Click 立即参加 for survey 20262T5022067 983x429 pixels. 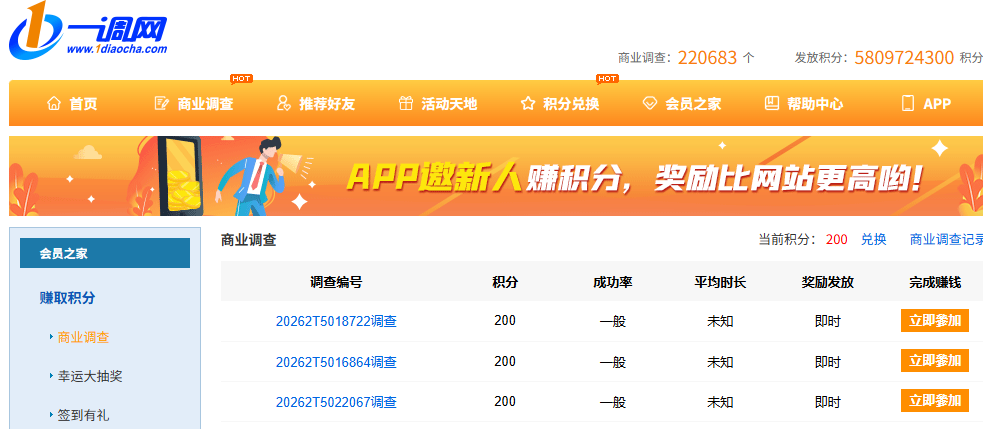click(935, 401)
